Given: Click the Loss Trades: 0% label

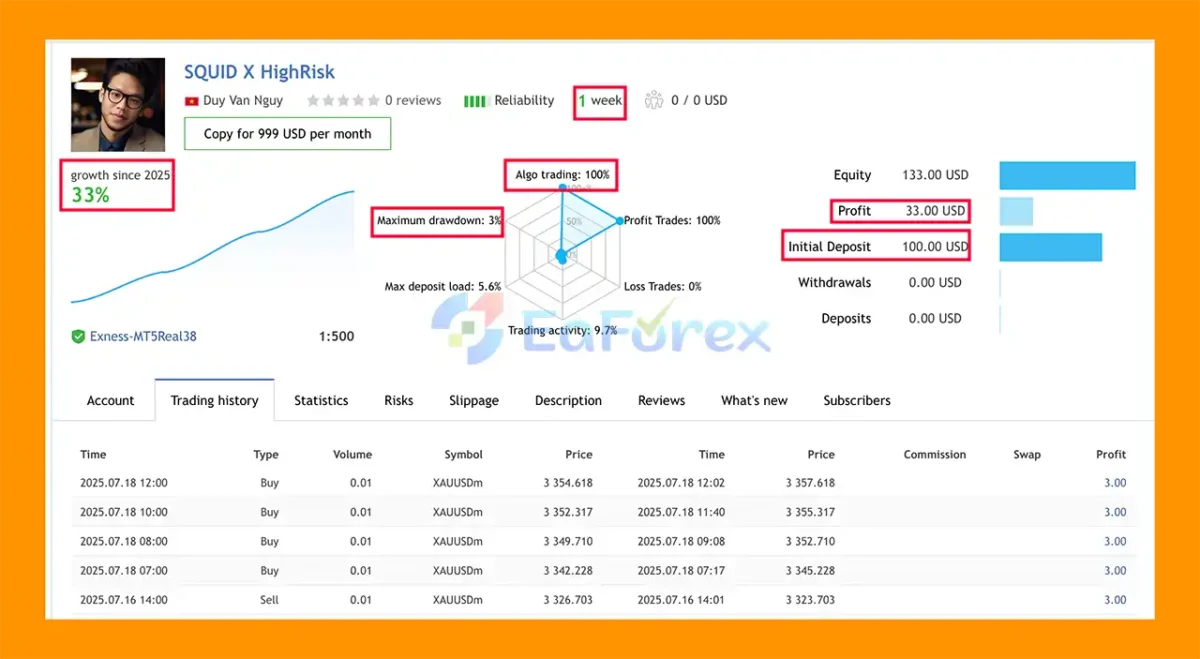Looking at the screenshot, I should (662, 286).
